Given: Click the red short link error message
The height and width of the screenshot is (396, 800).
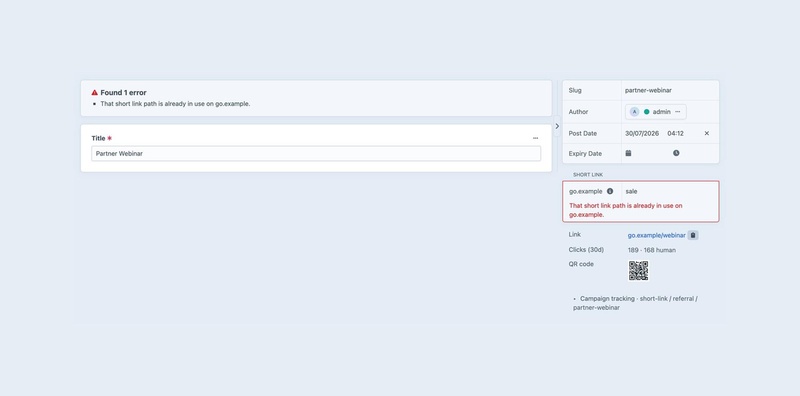Looking at the screenshot, I should 626,210.
